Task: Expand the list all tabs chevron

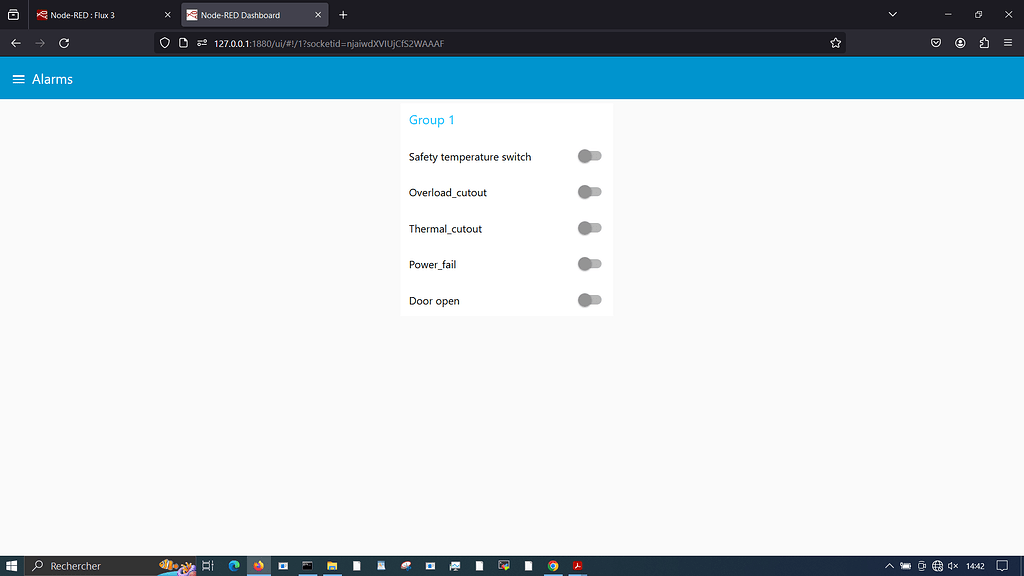Action: tap(893, 14)
